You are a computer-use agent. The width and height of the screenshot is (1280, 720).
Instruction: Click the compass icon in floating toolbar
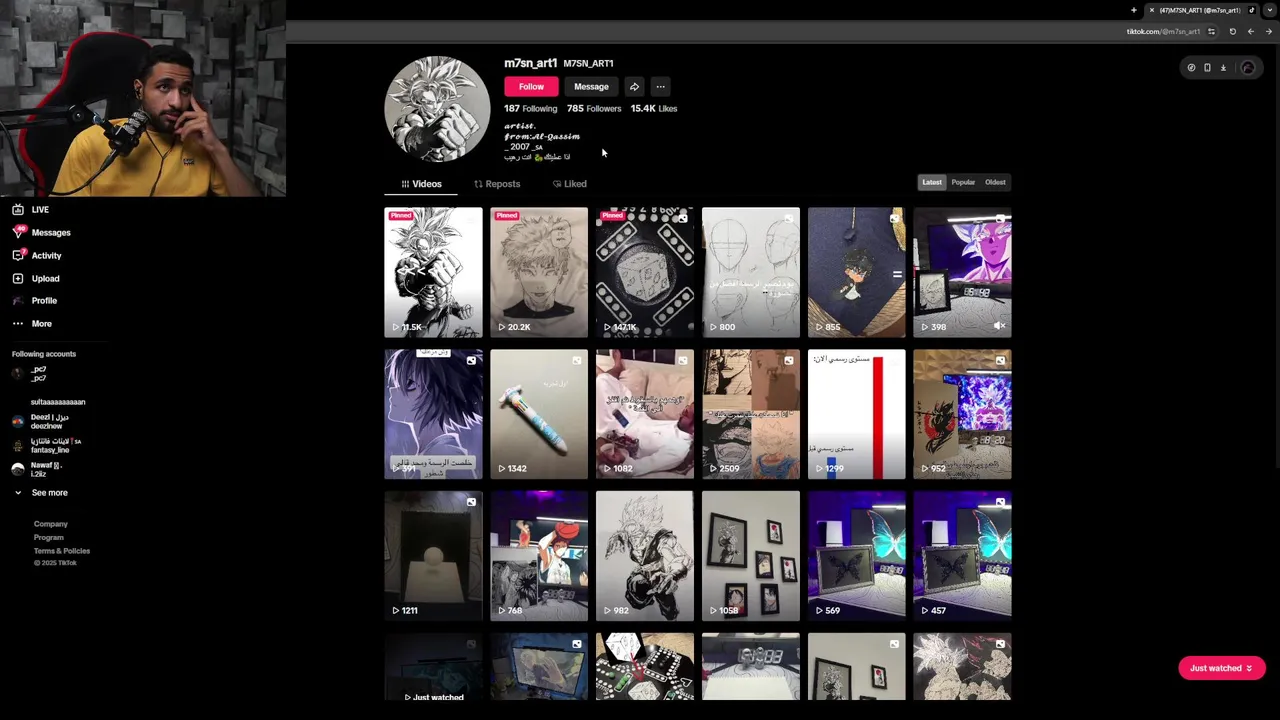tap(1191, 68)
